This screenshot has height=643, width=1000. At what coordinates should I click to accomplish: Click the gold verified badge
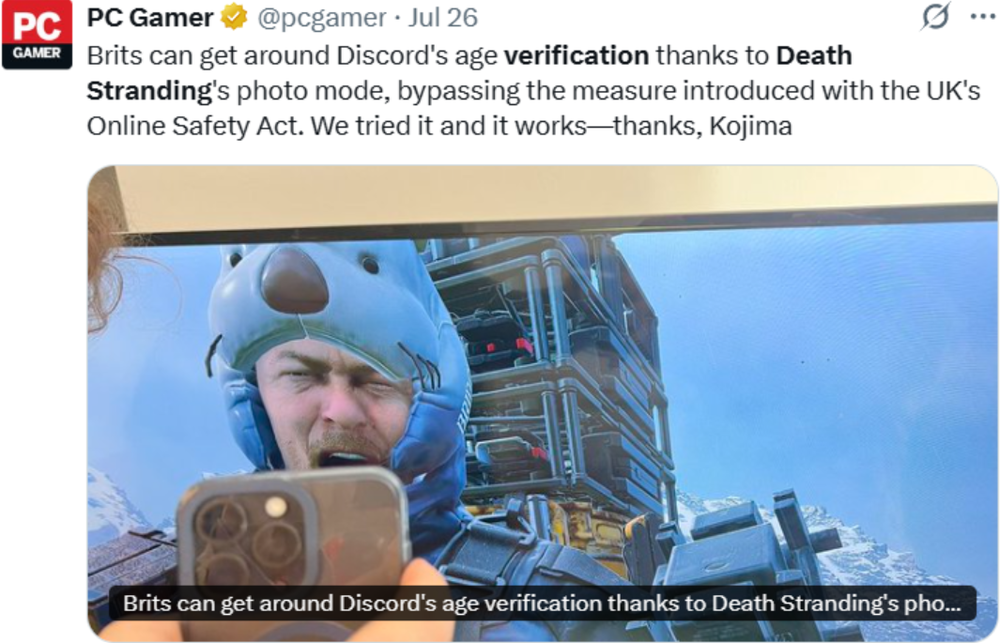point(234,17)
